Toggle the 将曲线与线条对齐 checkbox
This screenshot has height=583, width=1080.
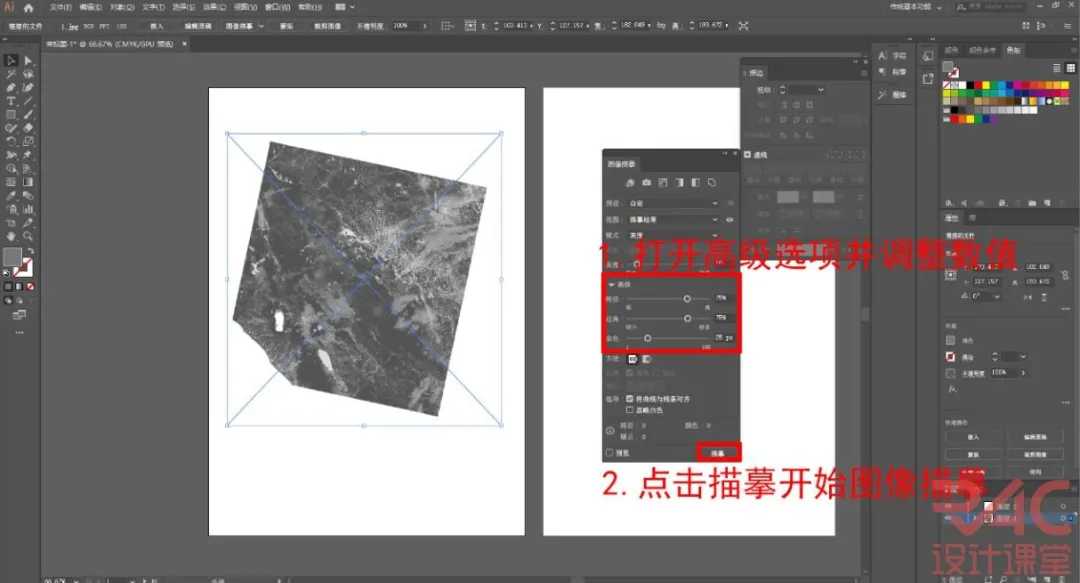[x=629, y=399]
